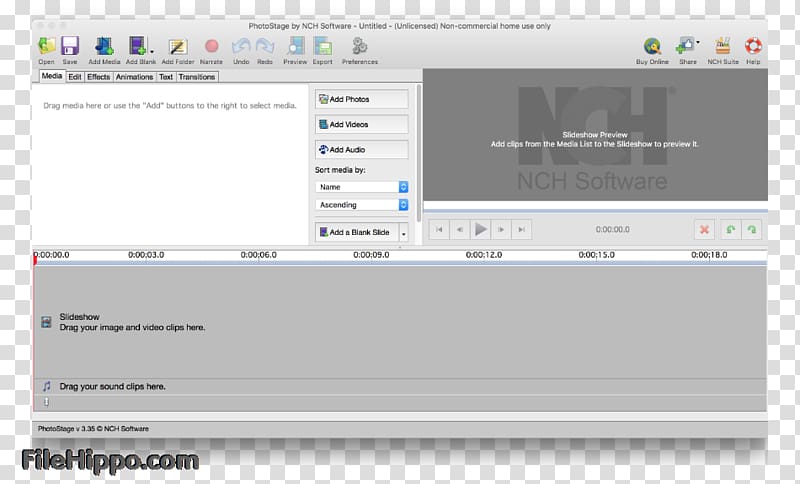Open Help from the toolbar
Image resolution: width=800 pixels, height=484 pixels.
(x=753, y=50)
